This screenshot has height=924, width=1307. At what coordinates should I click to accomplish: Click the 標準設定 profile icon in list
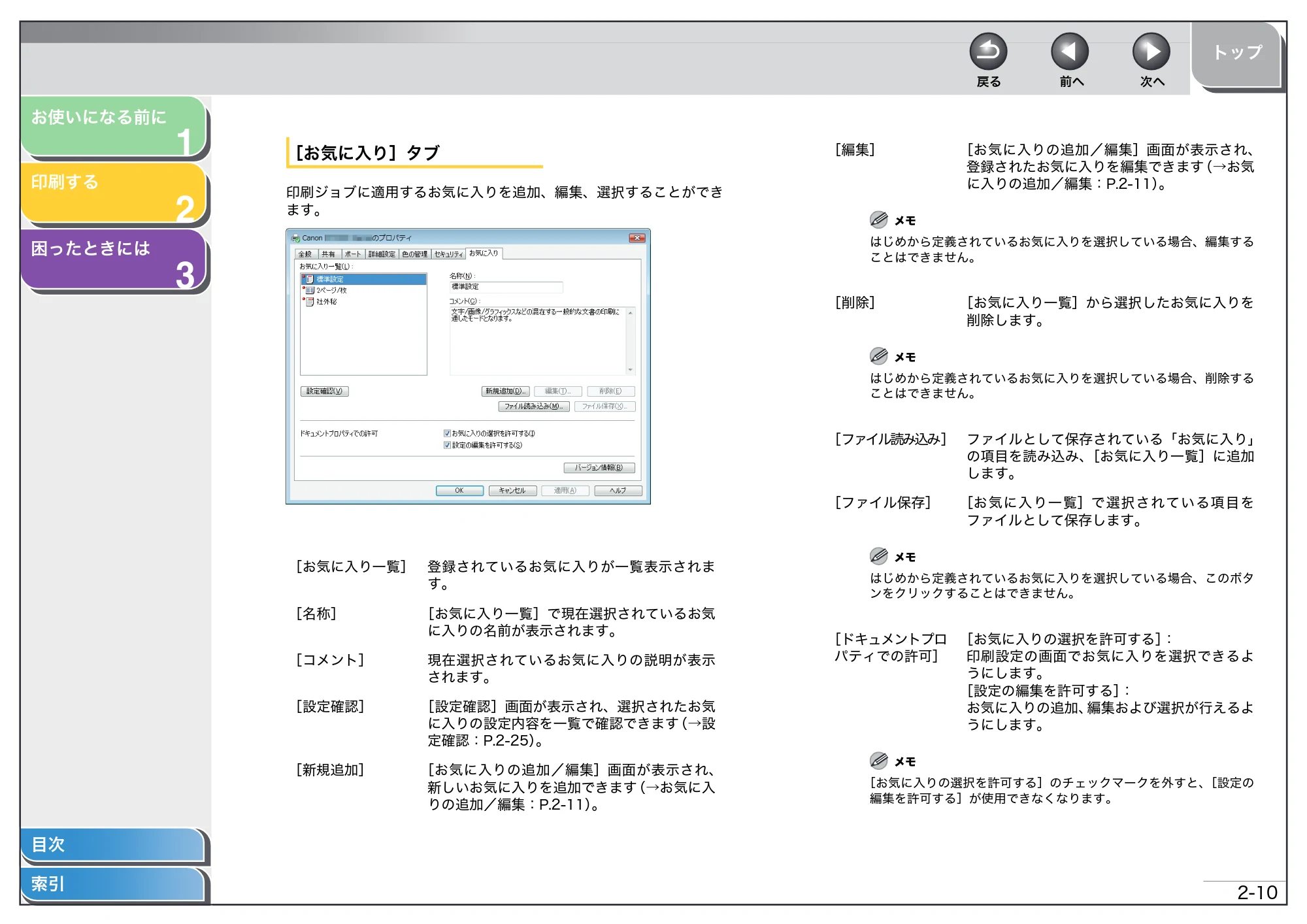309,279
